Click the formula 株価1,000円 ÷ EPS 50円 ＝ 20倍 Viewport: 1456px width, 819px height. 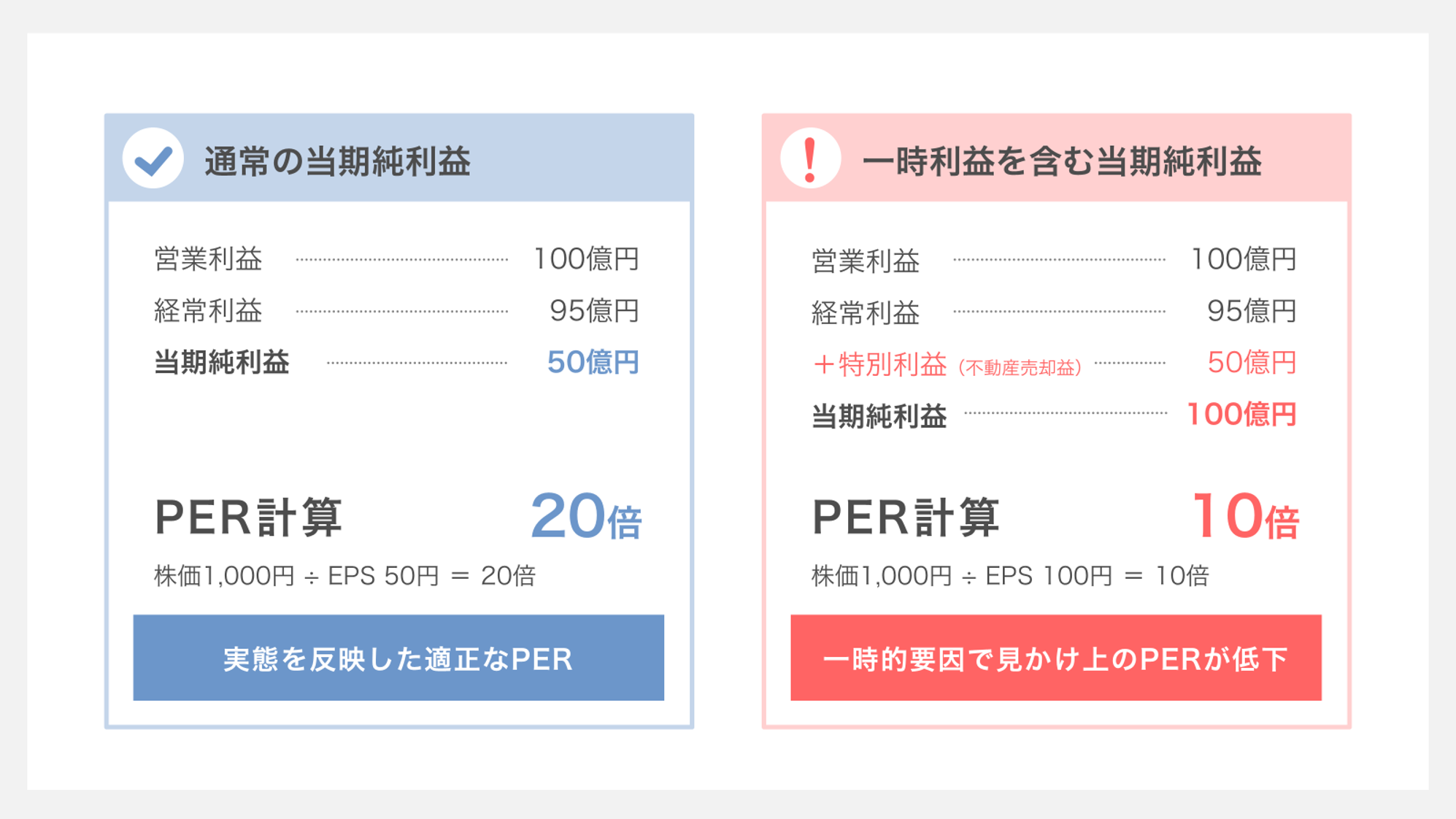click(x=344, y=576)
